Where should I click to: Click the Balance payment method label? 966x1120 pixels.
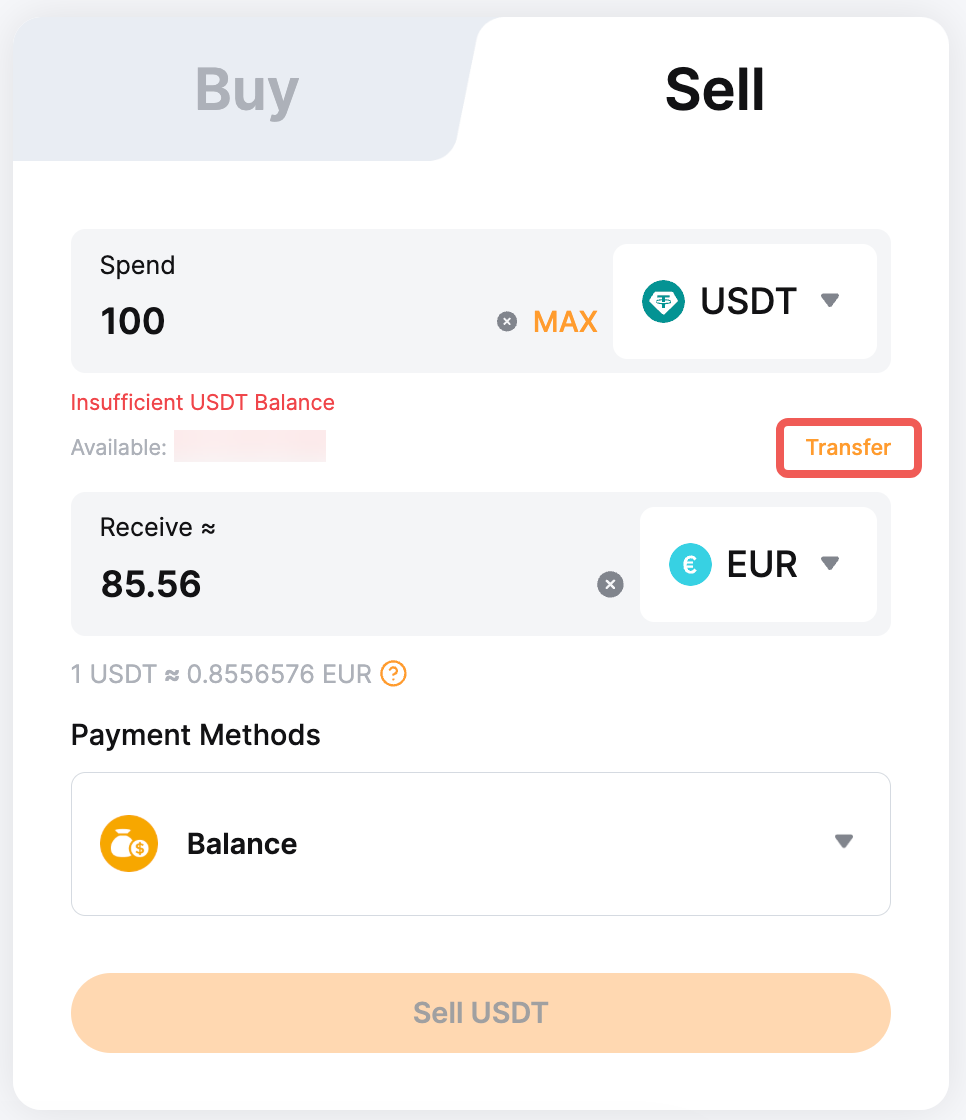click(242, 844)
